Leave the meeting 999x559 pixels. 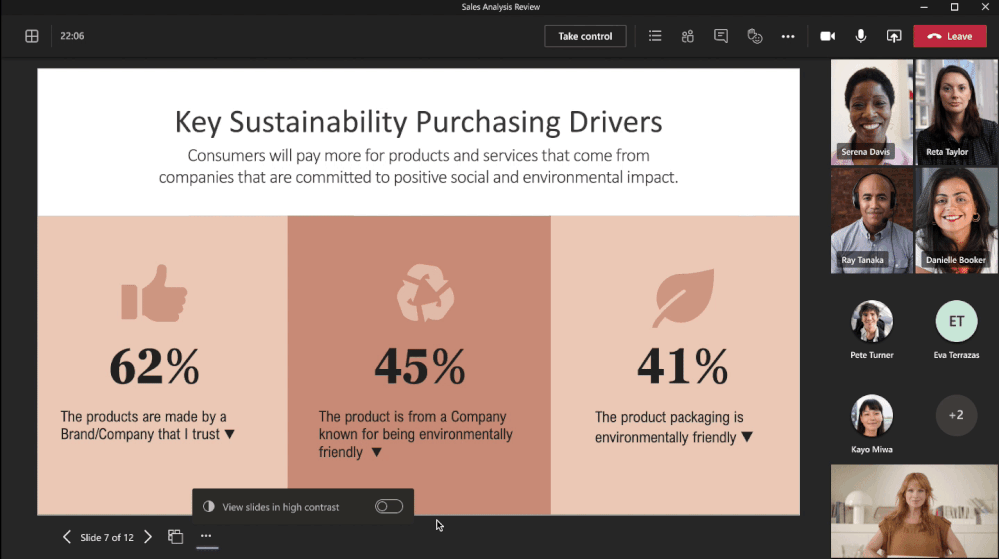tap(950, 36)
